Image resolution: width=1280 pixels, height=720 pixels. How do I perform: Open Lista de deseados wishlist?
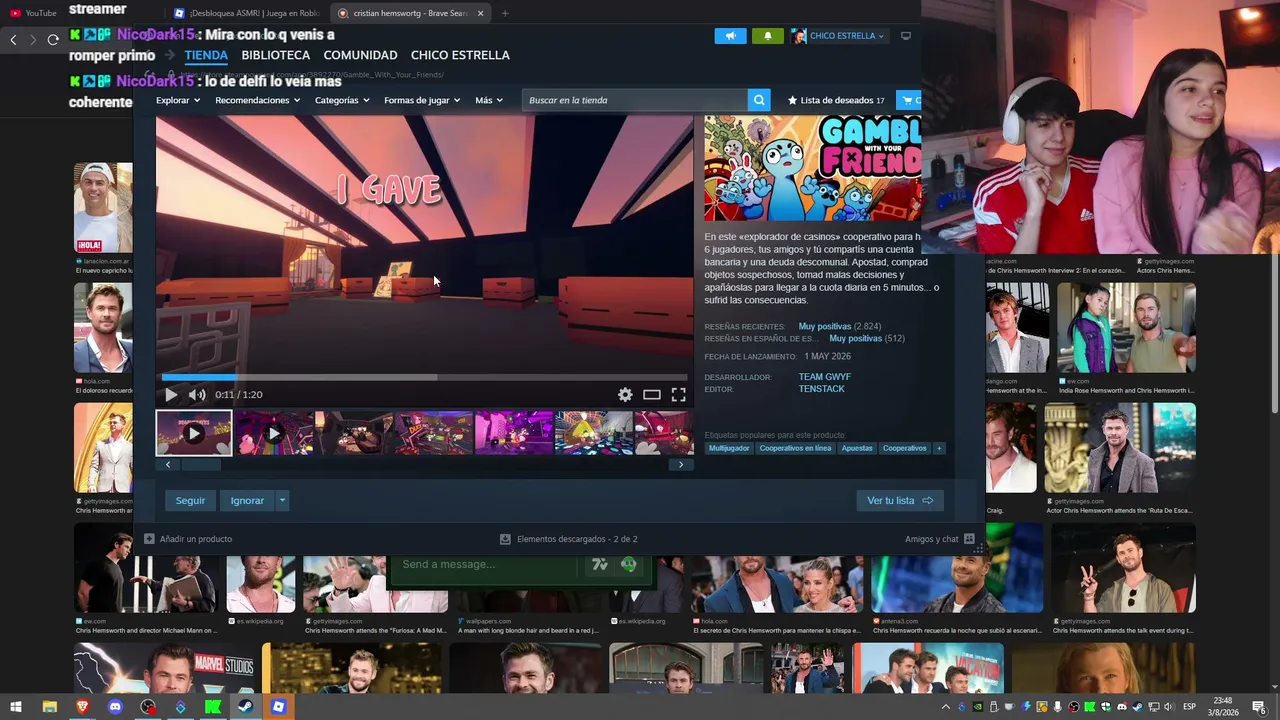836,100
